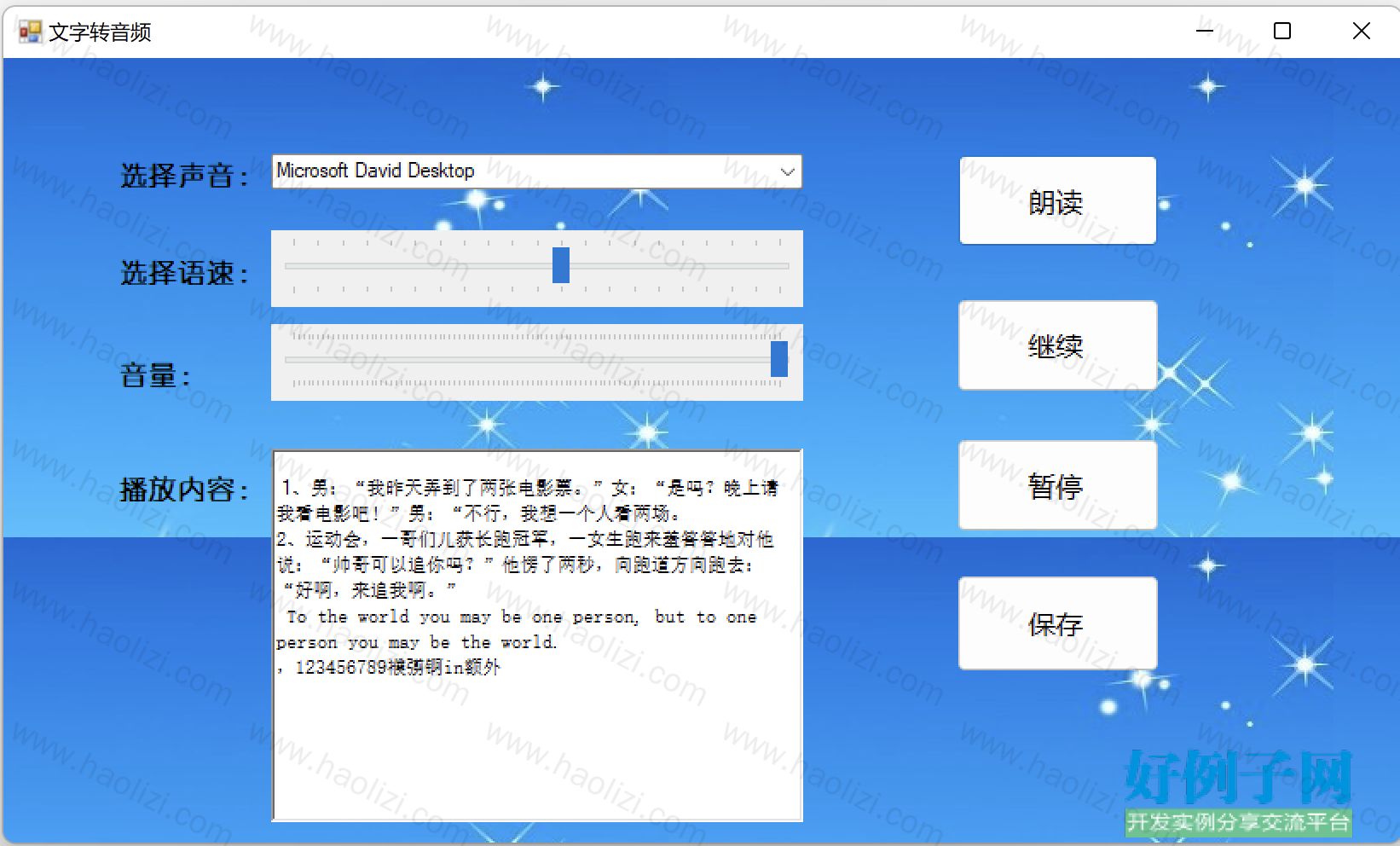The image size is (1400, 846).
Task: Click the 暂停 (pause) button
Action: (1057, 485)
